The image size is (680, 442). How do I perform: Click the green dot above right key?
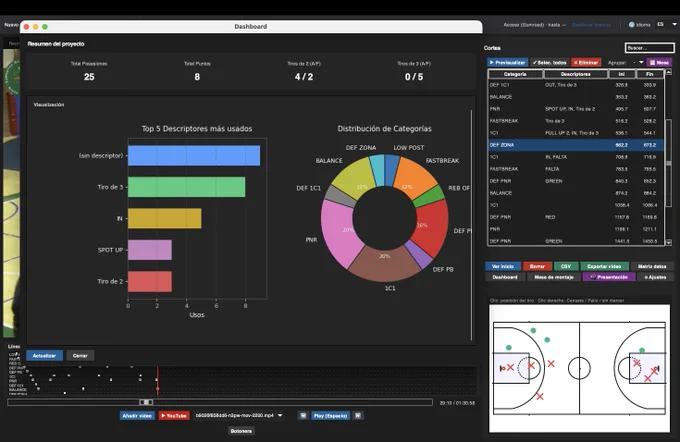point(642,350)
